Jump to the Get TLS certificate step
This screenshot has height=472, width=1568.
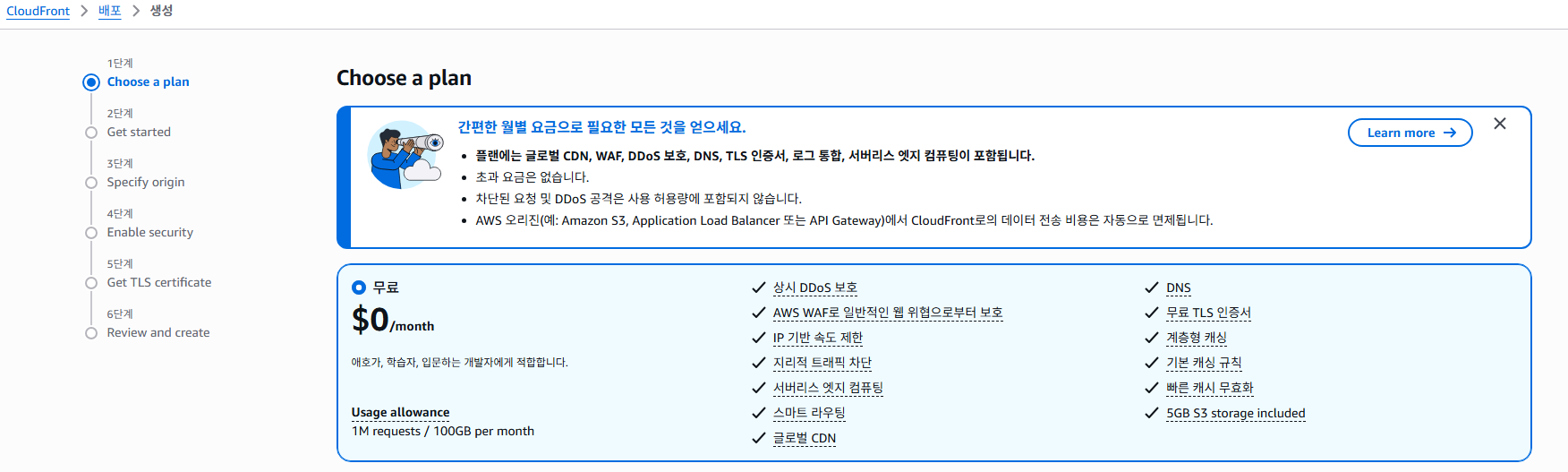click(159, 282)
